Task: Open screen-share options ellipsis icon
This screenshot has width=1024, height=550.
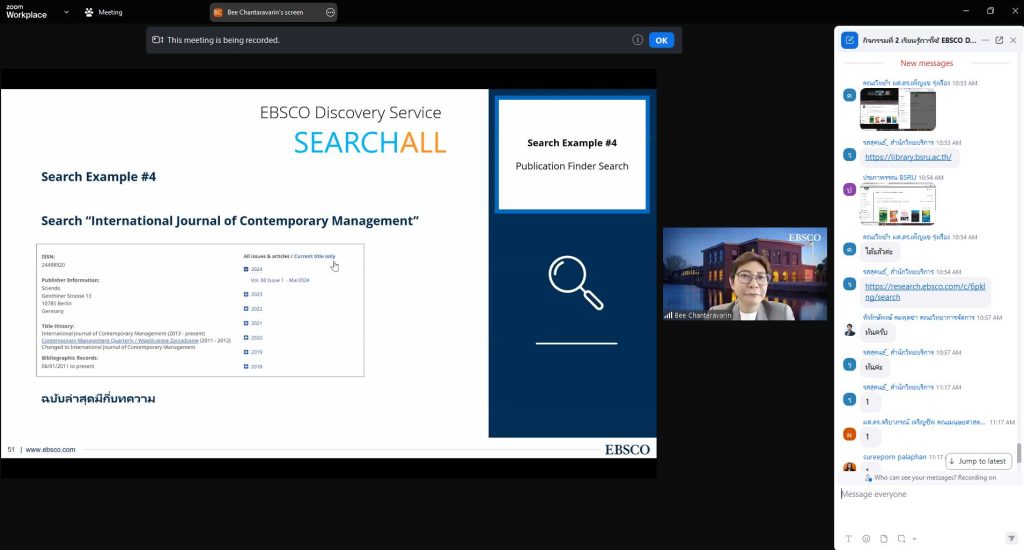Action: pos(330,12)
